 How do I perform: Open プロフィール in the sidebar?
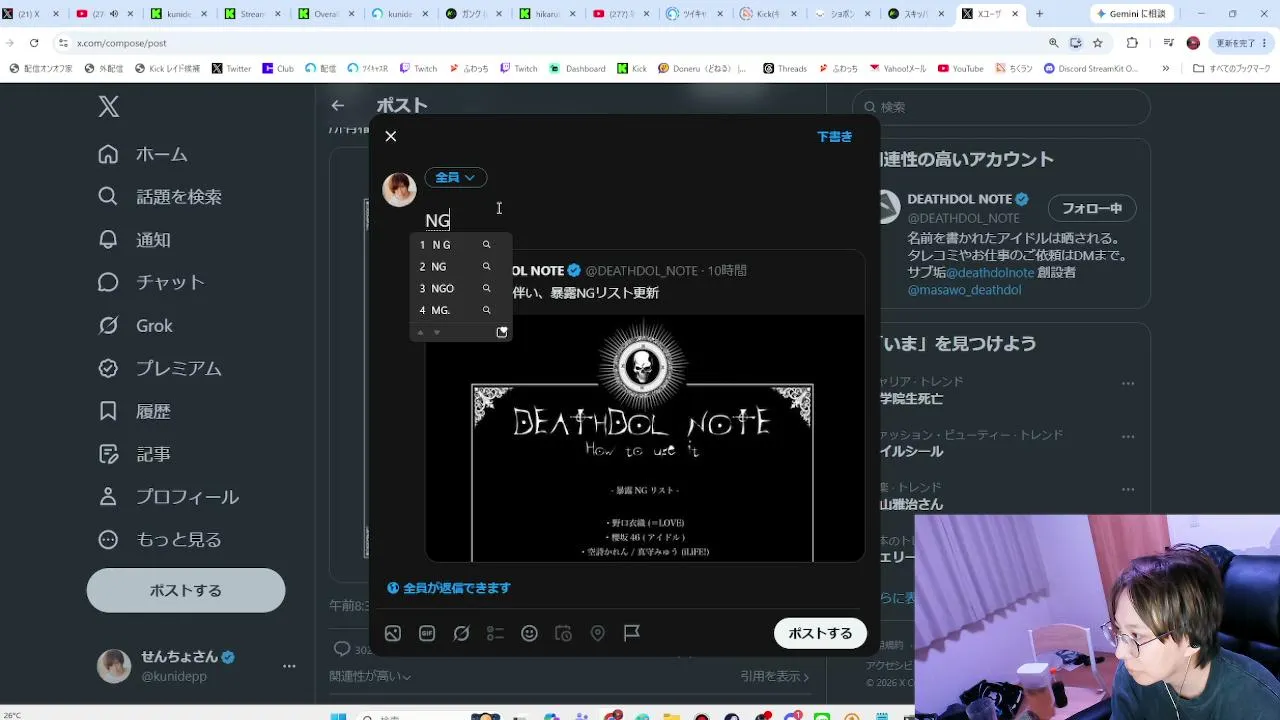pos(169,497)
